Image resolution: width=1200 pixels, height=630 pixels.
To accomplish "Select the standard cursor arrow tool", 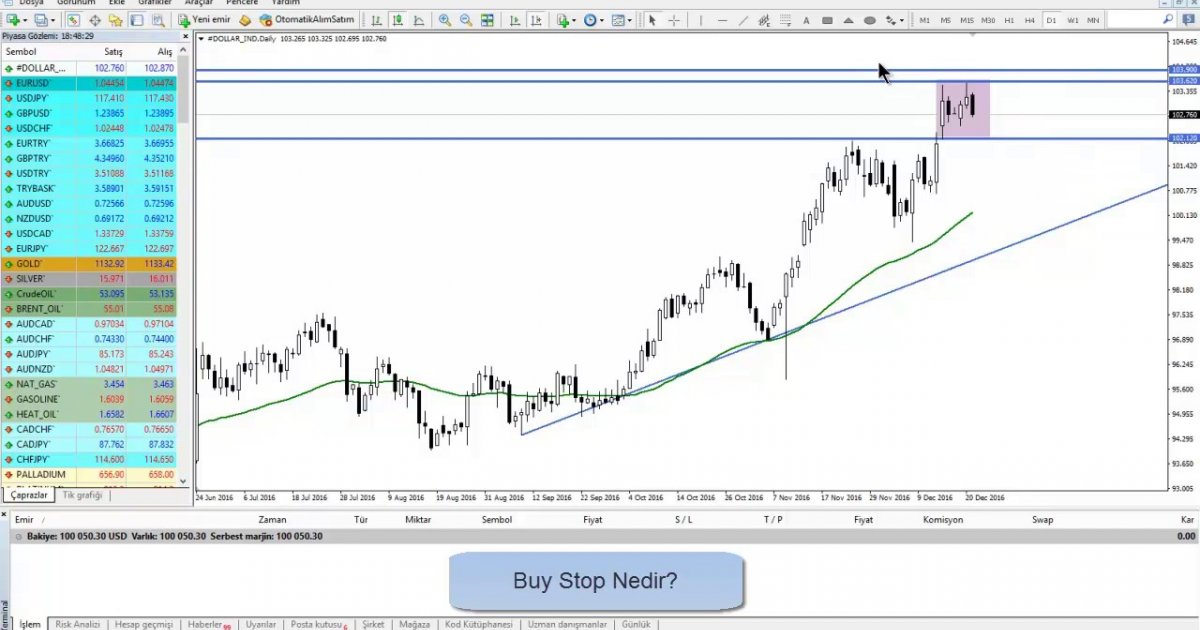I will click(x=652, y=20).
